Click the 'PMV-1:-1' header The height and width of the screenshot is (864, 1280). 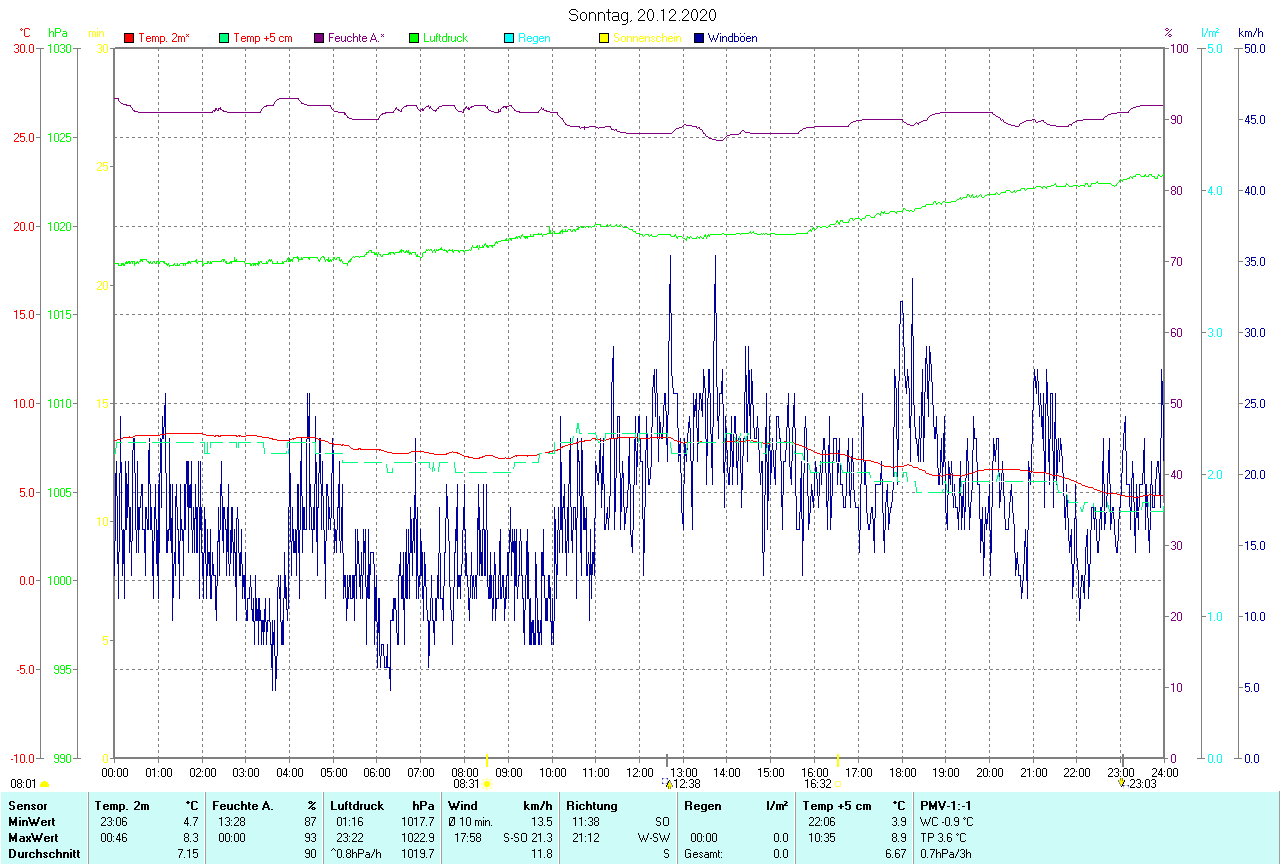coord(946,806)
